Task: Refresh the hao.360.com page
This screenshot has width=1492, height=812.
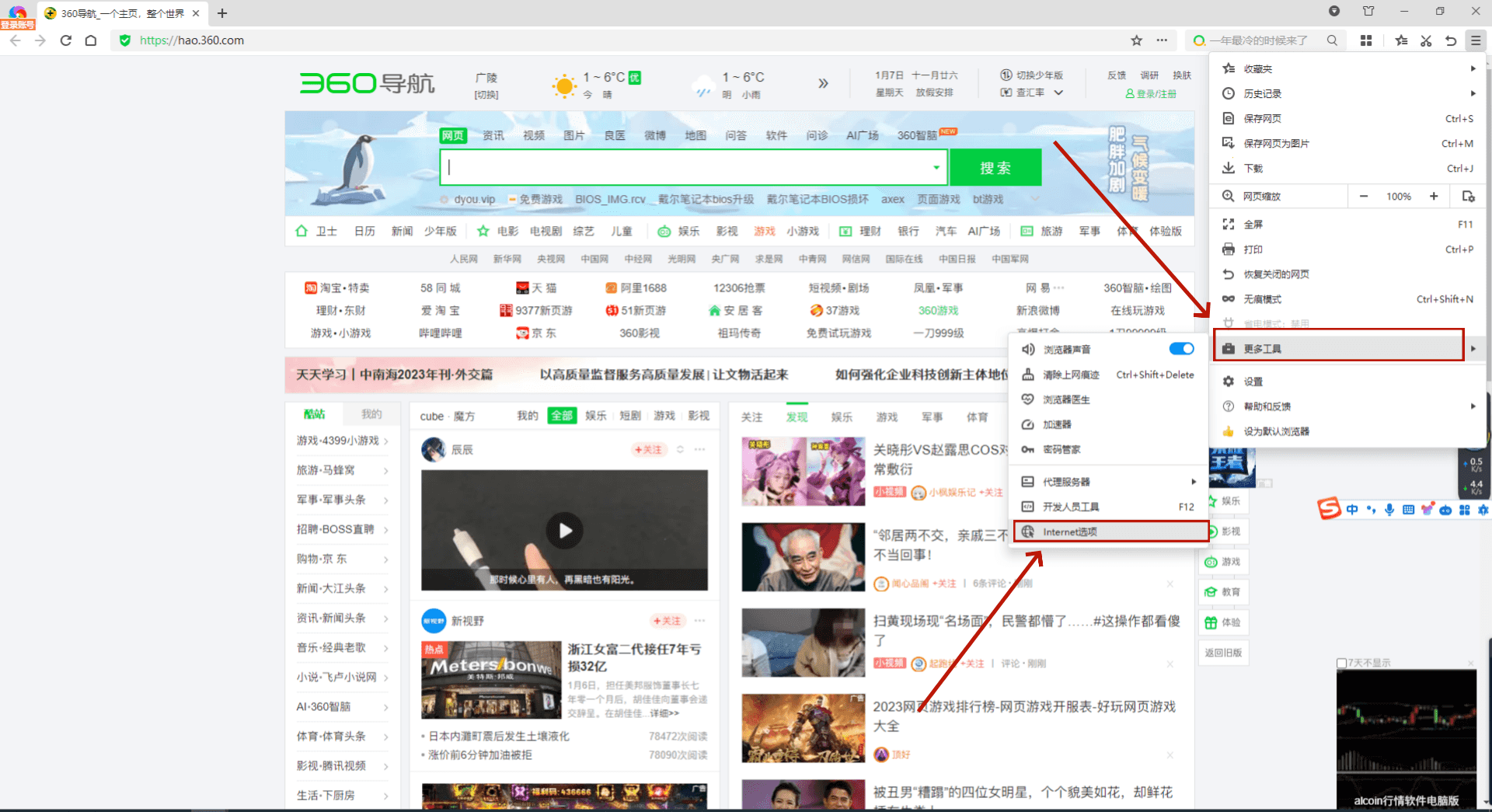Action: coord(66,40)
